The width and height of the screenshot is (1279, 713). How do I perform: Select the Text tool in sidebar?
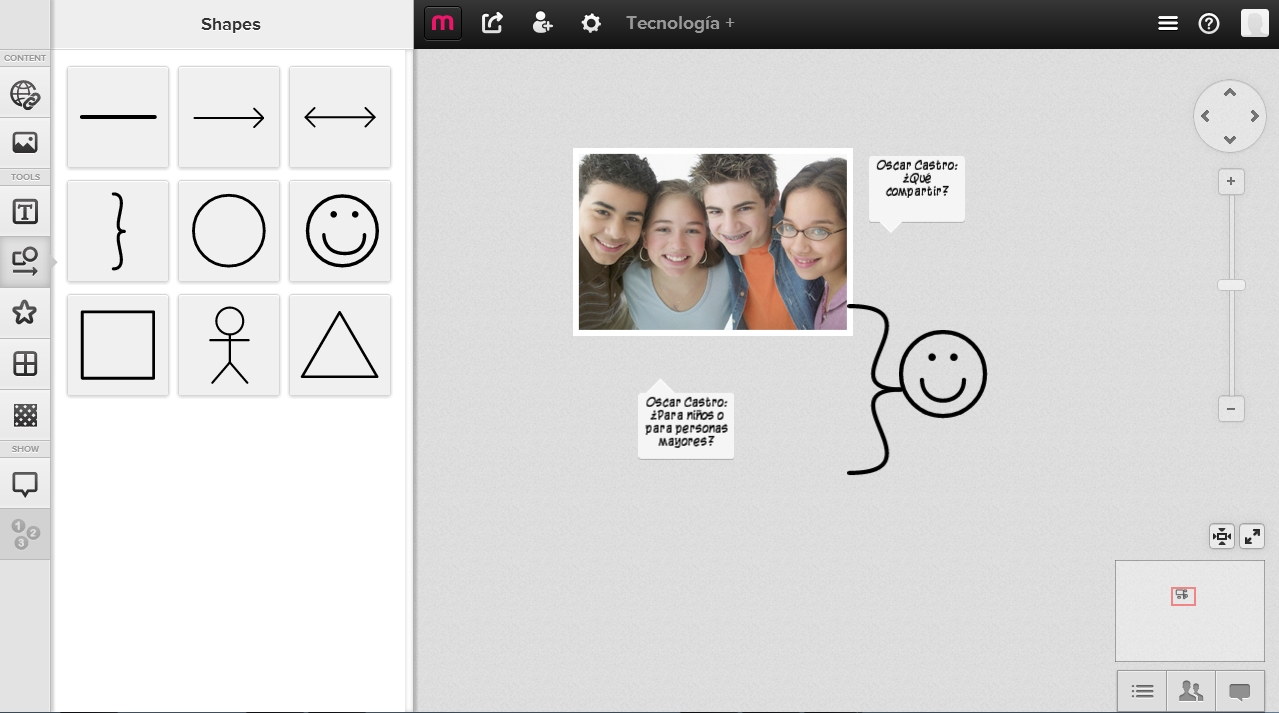pyautogui.click(x=25, y=212)
